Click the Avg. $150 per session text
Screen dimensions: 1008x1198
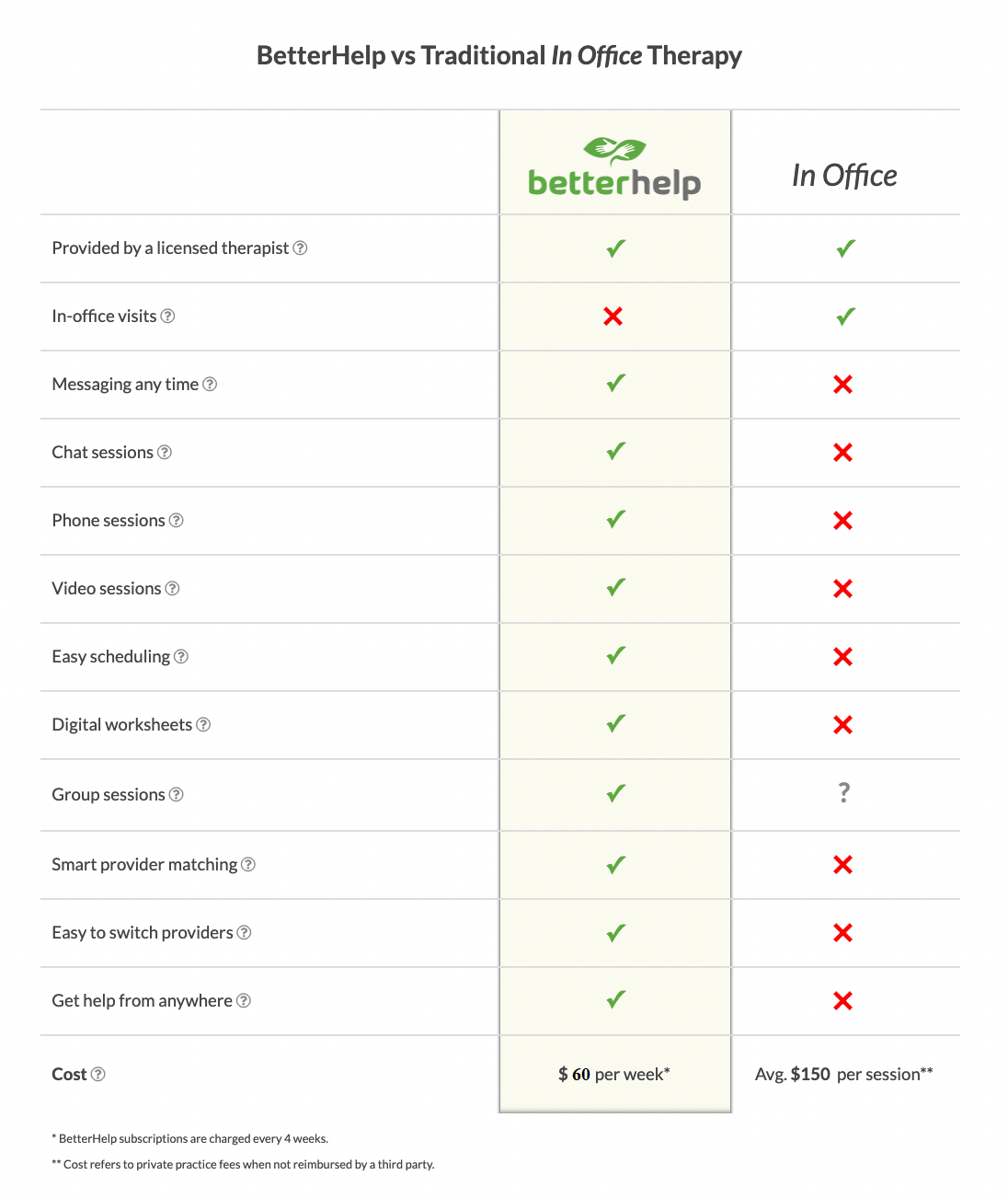click(x=844, y=1075)
